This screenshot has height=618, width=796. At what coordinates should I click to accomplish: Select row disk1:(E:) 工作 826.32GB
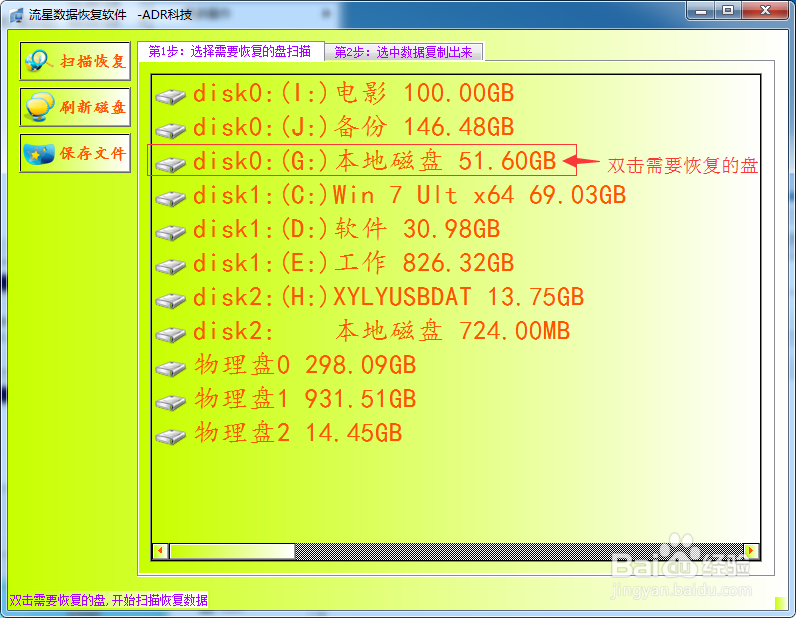pos(335,264)
